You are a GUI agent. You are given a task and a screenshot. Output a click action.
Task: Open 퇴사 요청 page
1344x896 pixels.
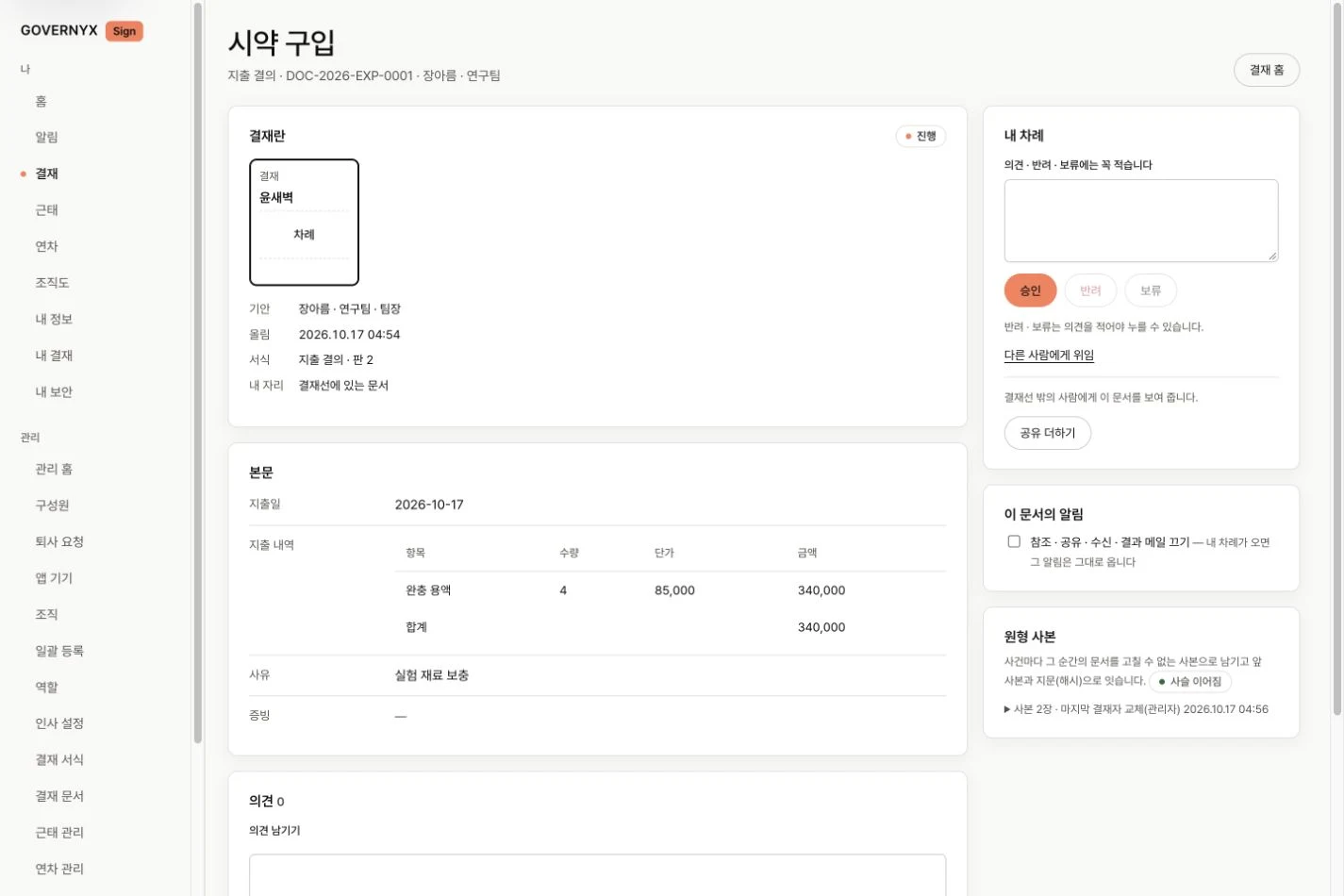pos(59,541)
